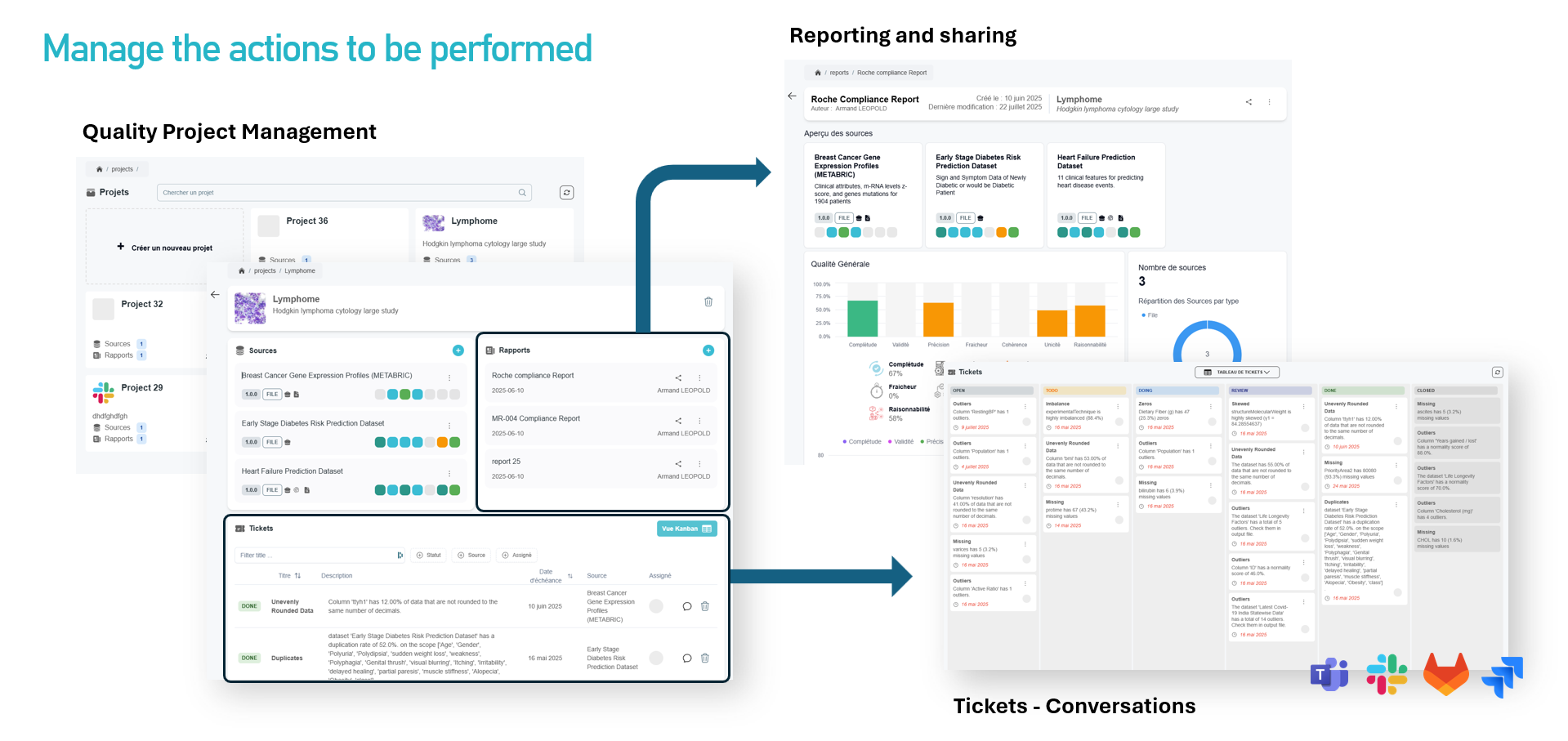The height and width of the screenshot is (741, 1568).
Task: Open the Assigné filter in Tickets
Action: pos(517,556)
